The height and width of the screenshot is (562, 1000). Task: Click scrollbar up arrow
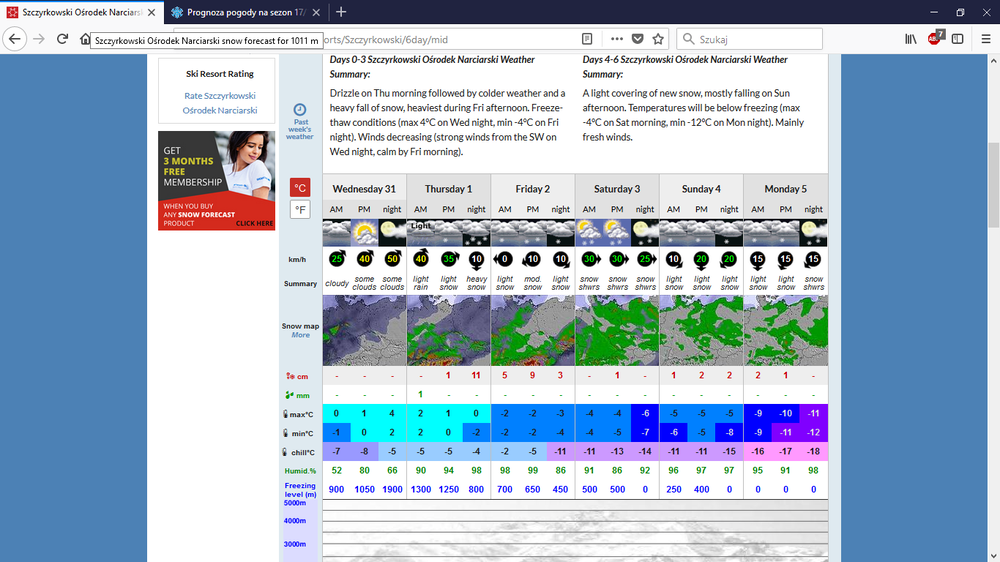point(993,61)
